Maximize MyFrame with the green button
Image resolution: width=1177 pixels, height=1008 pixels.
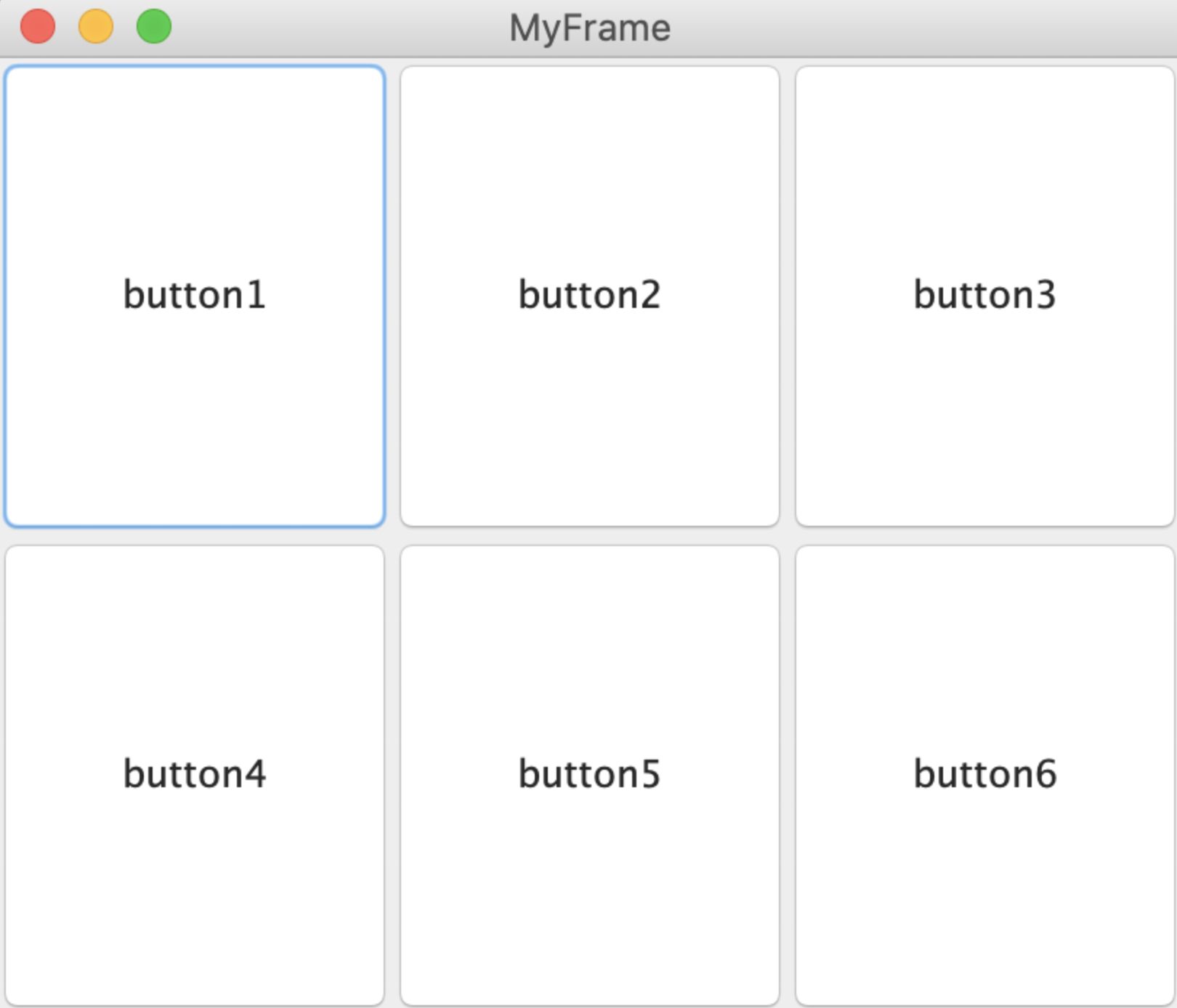154,27
